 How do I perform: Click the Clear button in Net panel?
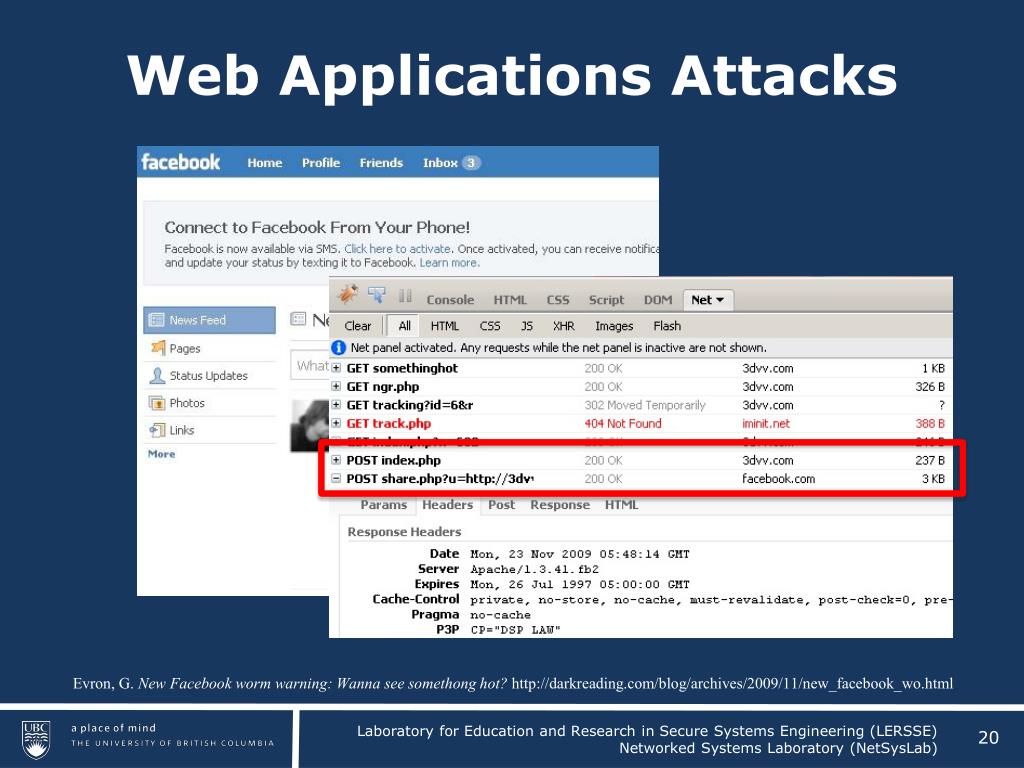(357, 325)
